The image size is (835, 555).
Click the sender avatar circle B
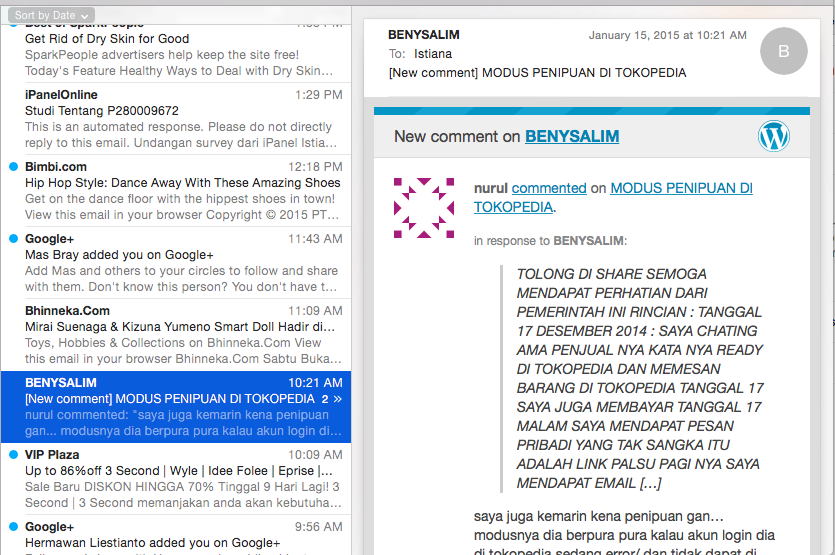pyautogui.click(x=783, y=51)
